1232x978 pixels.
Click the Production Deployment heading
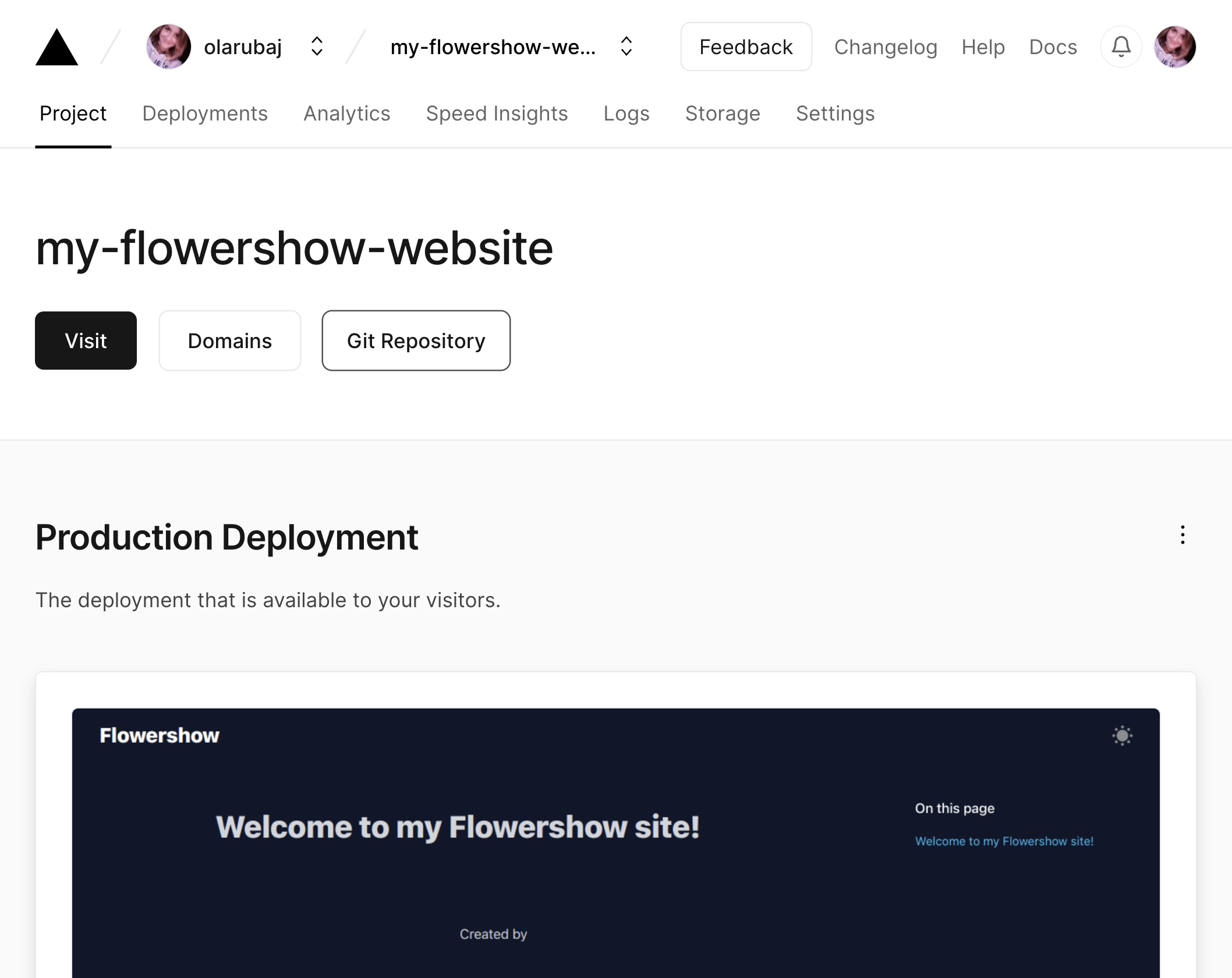pos(226,537)
